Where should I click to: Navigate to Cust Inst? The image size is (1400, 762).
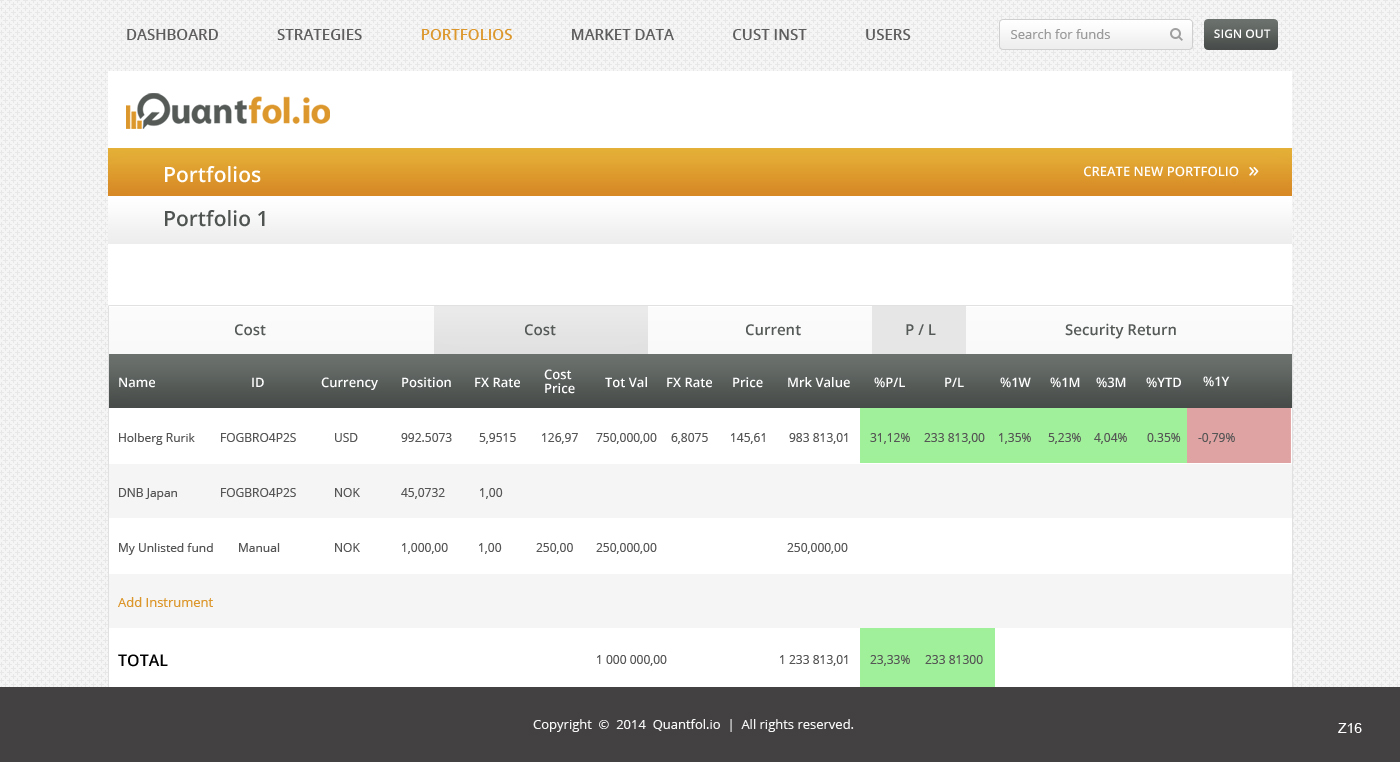769,35
